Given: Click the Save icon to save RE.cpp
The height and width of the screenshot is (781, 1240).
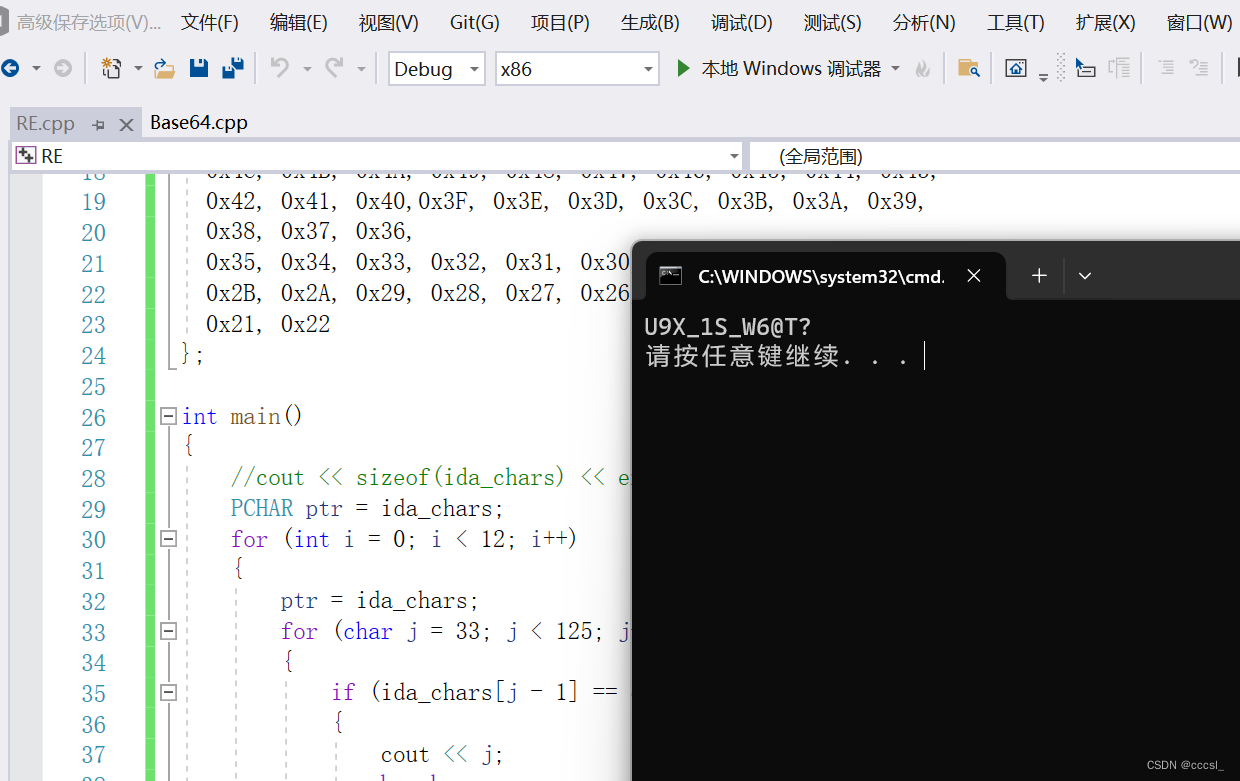Looking at the screenshot, I should 198,67.
